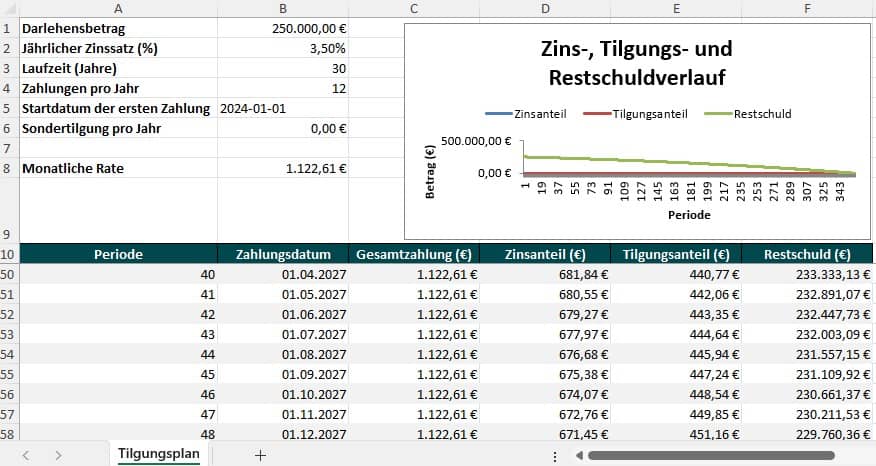Click the three-dot sheet bar handle
The width and height of the screenshot is (876, 466).
pyautogui.click(x=554, y=457)
